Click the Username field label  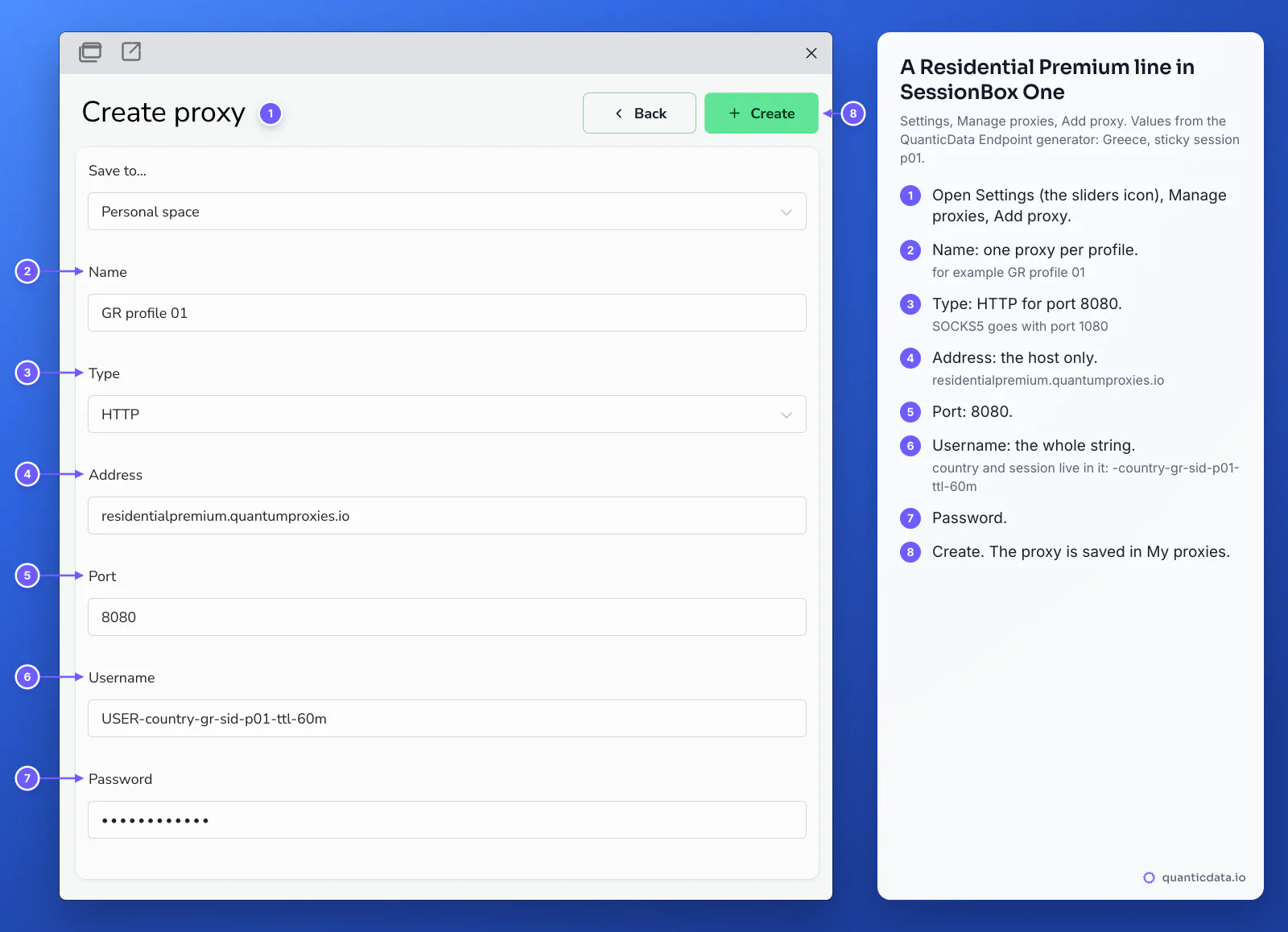pyautogui.click(x=122, y=678)
